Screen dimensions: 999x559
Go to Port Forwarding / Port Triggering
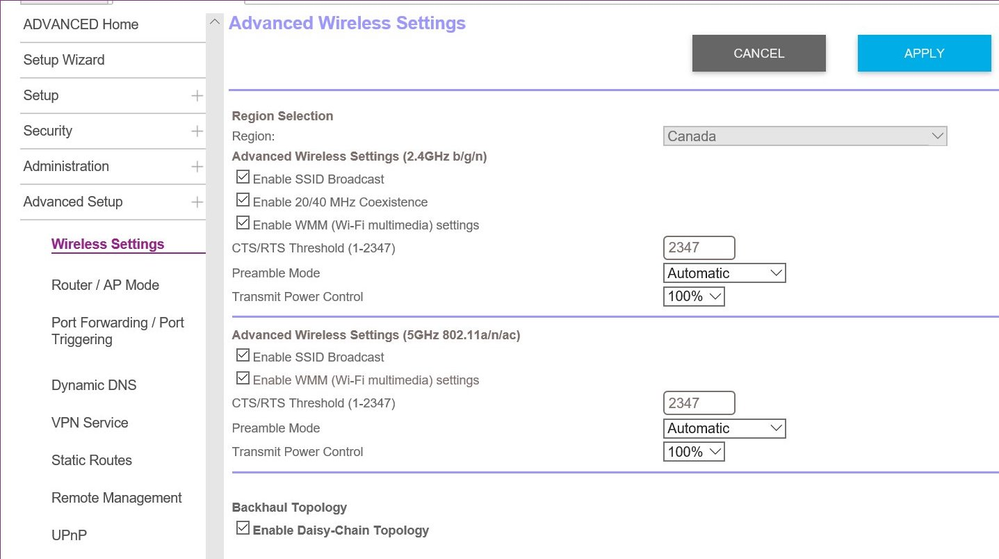[117, 331]
